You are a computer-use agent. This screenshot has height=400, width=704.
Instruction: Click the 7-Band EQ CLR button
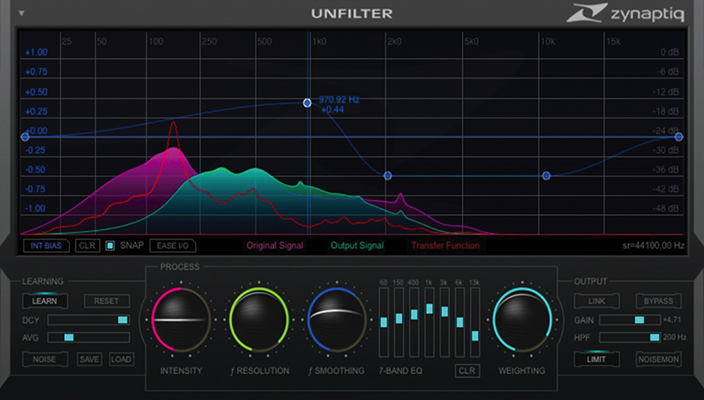[x=466, y=370]
